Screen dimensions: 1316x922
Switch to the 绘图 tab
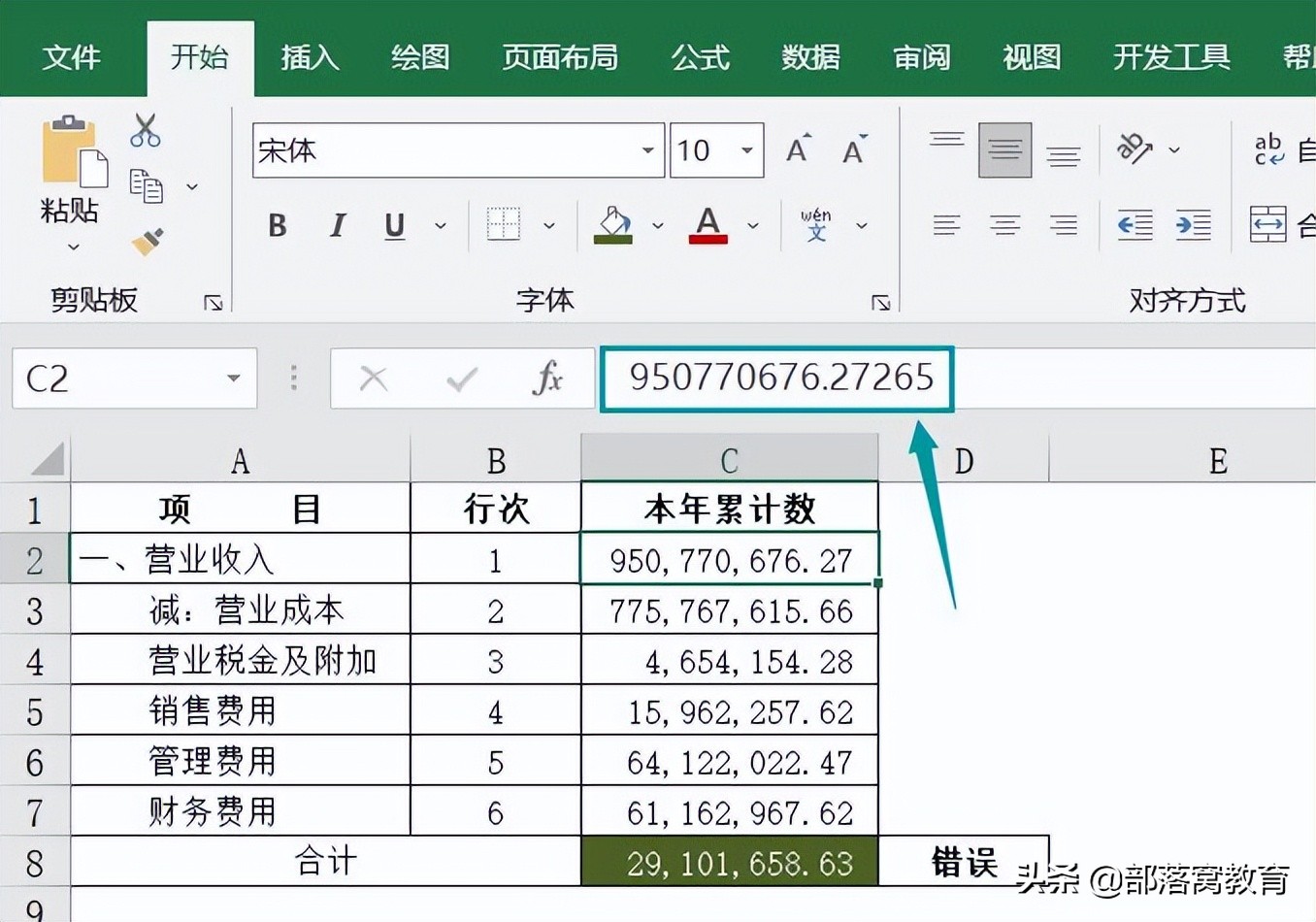click(420, 57)
